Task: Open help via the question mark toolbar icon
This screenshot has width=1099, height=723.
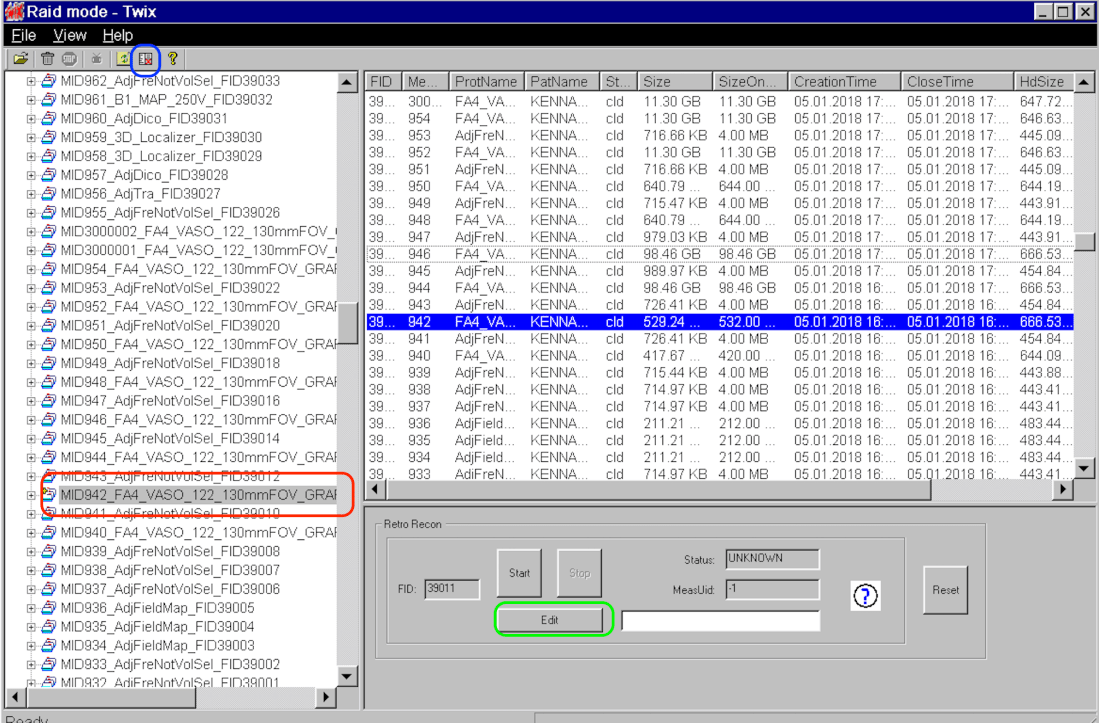Action: [x=173, y=58]
